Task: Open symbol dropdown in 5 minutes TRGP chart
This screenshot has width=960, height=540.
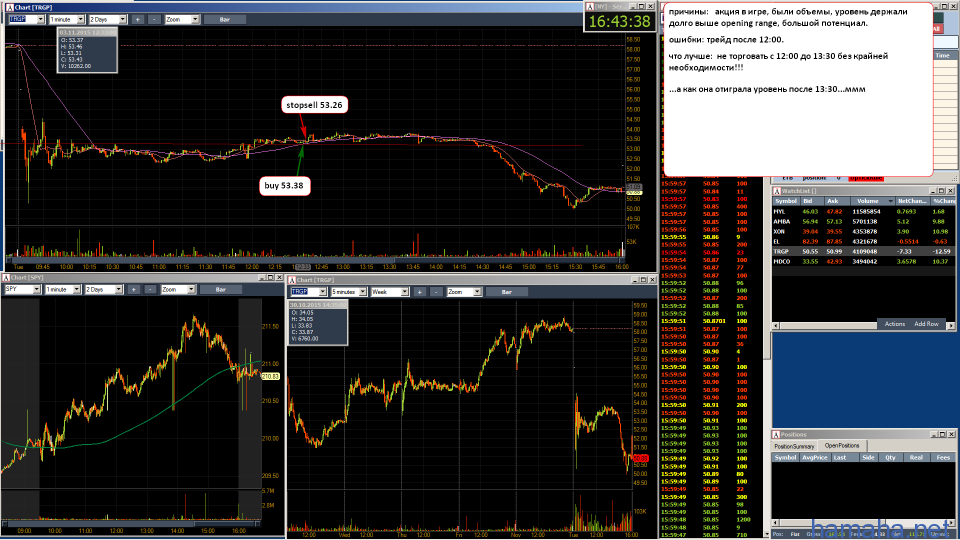Action: tap(323, 292)
